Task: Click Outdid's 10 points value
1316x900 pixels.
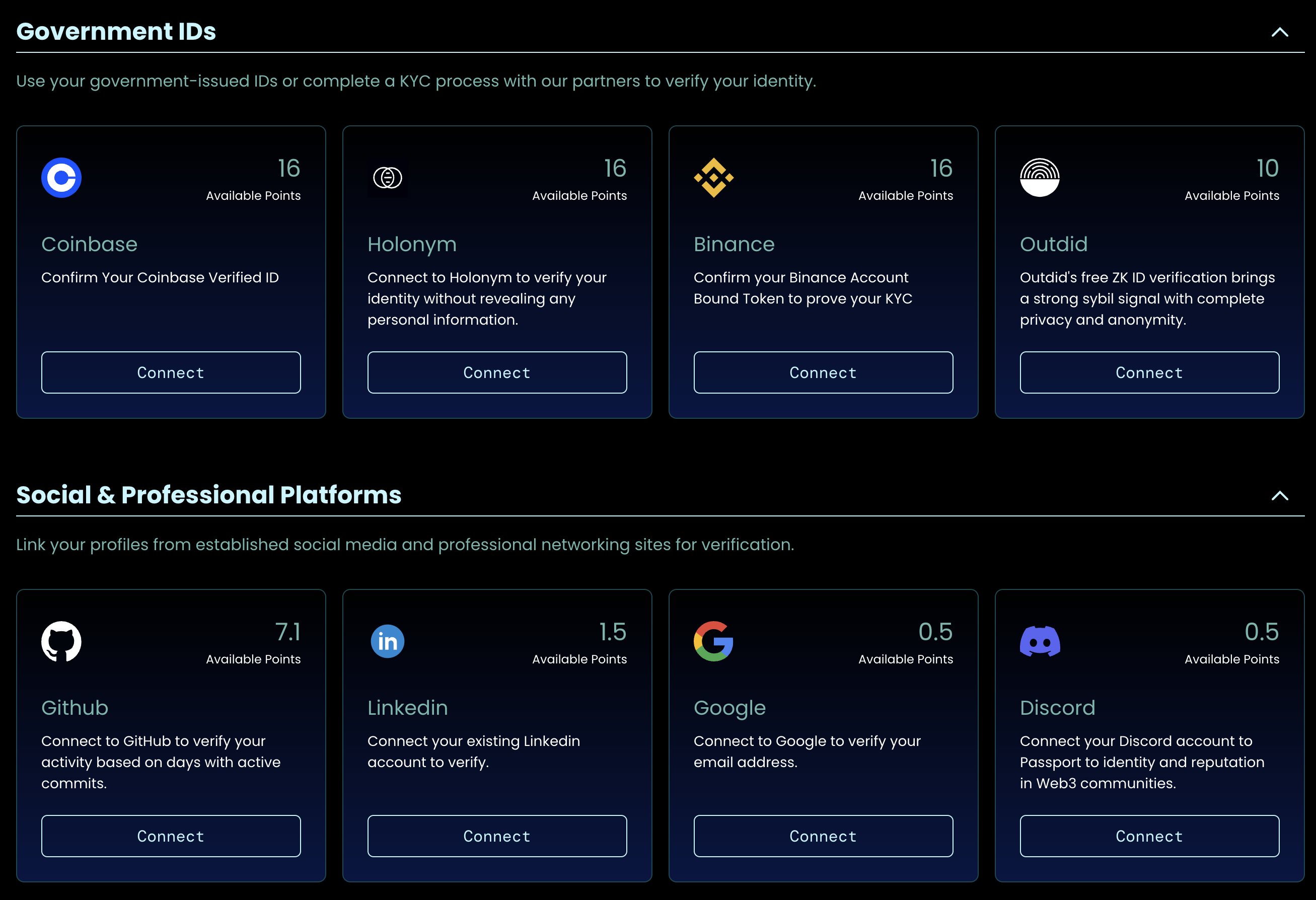Action: pos(1267,168)
